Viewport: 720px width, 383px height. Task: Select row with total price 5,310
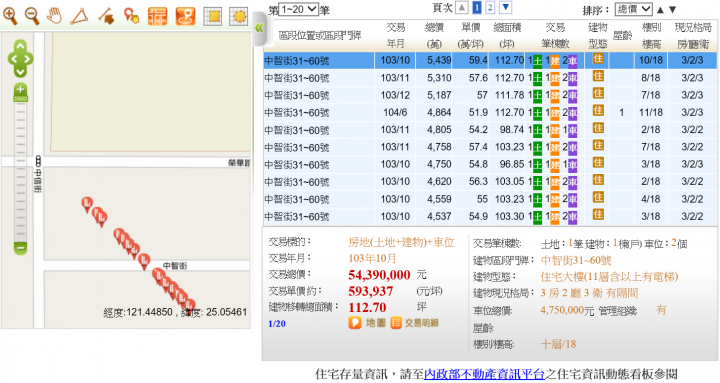(x=490, y=78)
